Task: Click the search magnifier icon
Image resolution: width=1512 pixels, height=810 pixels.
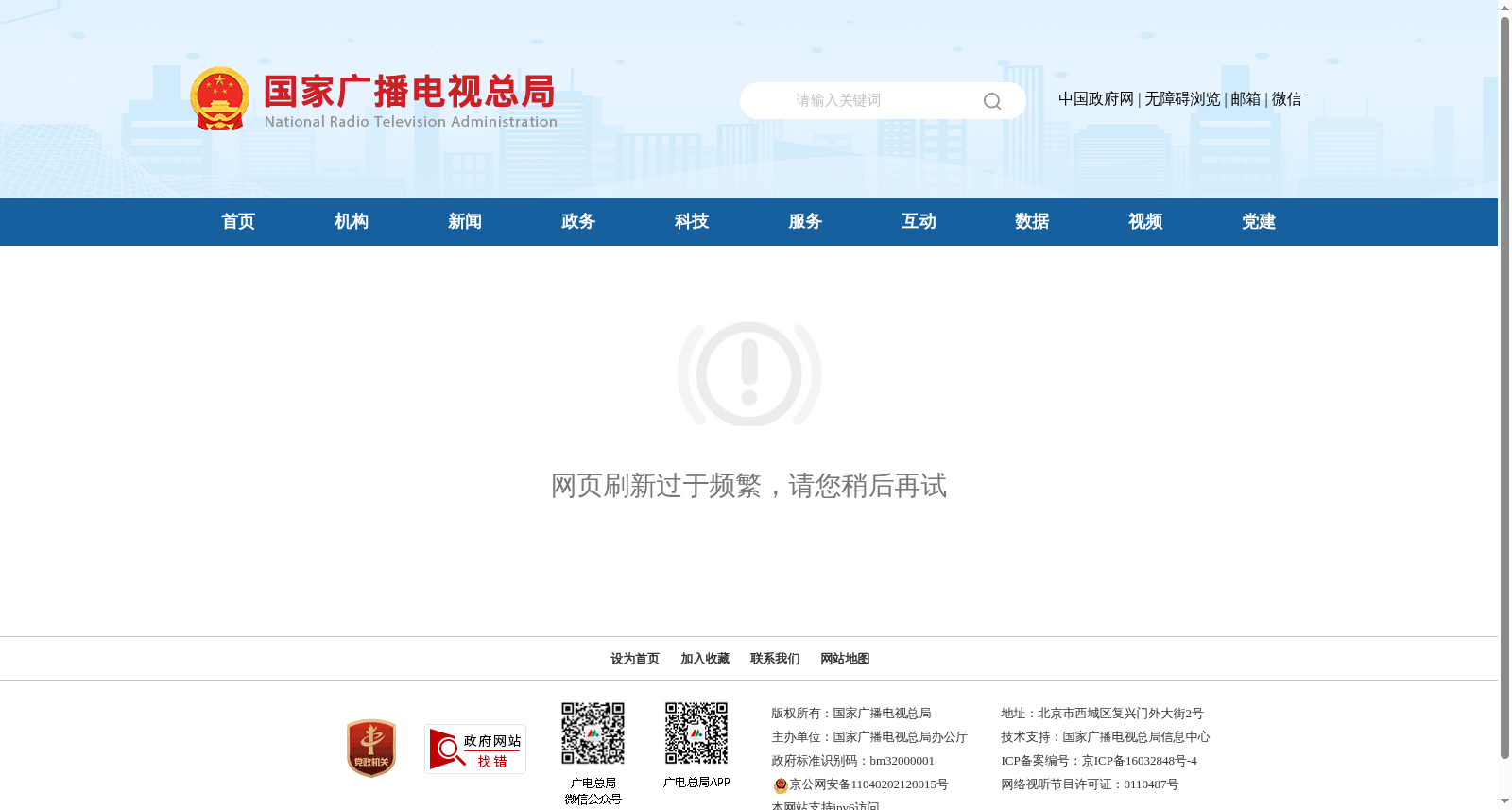Action: tap(992, 101)
